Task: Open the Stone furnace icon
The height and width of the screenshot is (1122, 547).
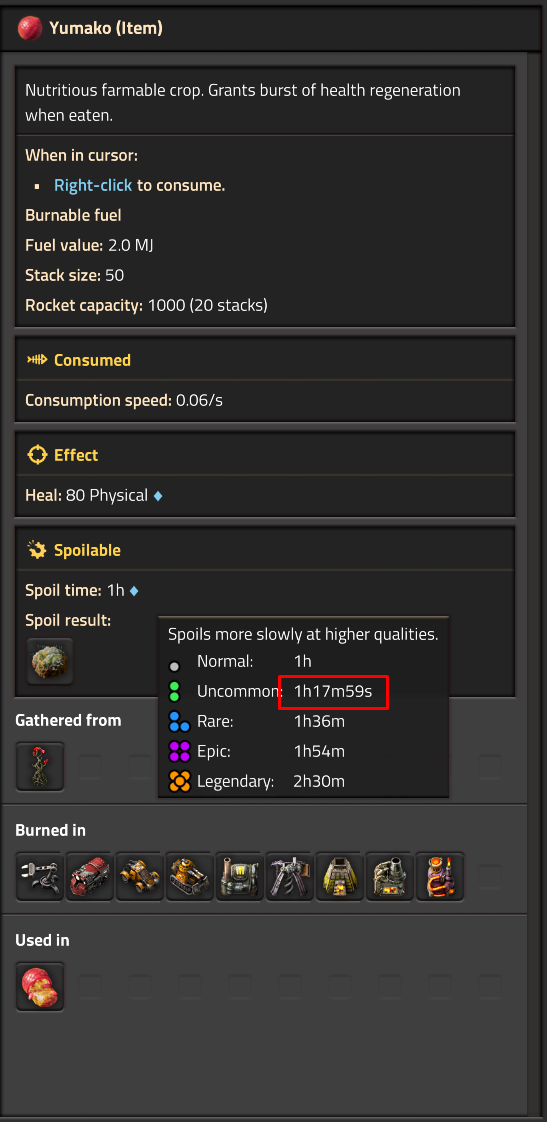Action: [x=340, y=876]
